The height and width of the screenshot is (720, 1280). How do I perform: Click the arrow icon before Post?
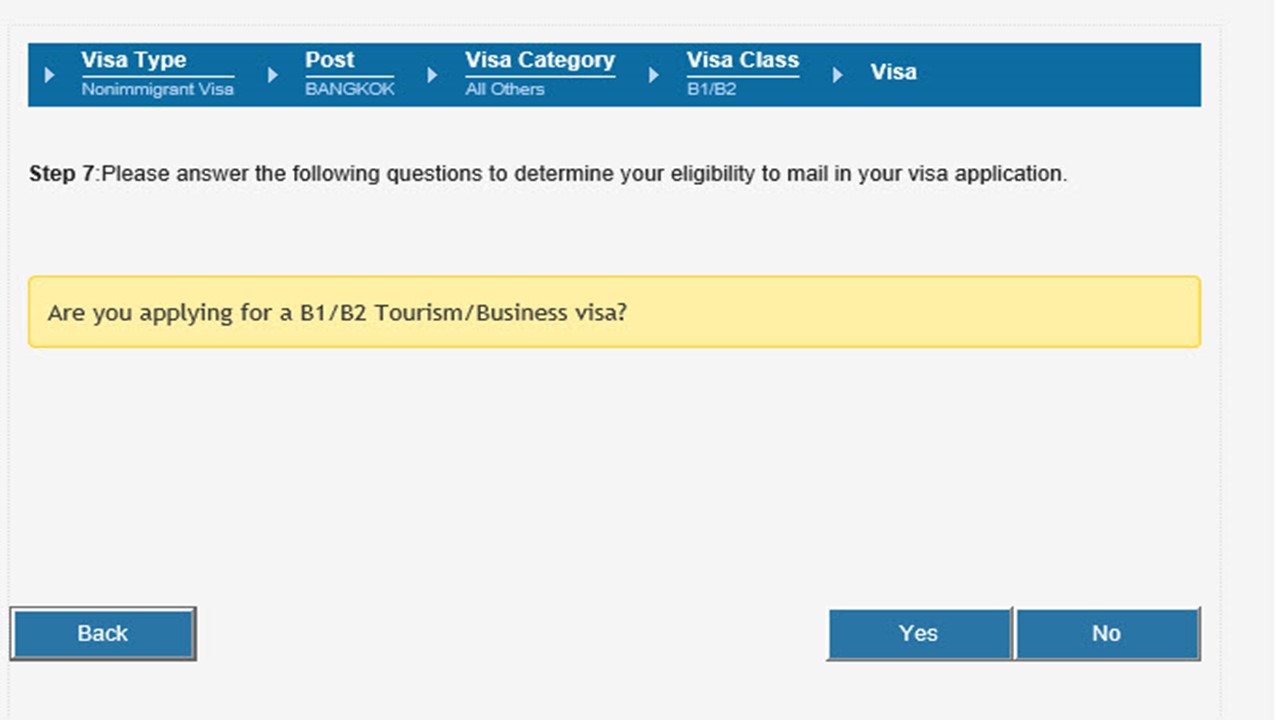273,74
